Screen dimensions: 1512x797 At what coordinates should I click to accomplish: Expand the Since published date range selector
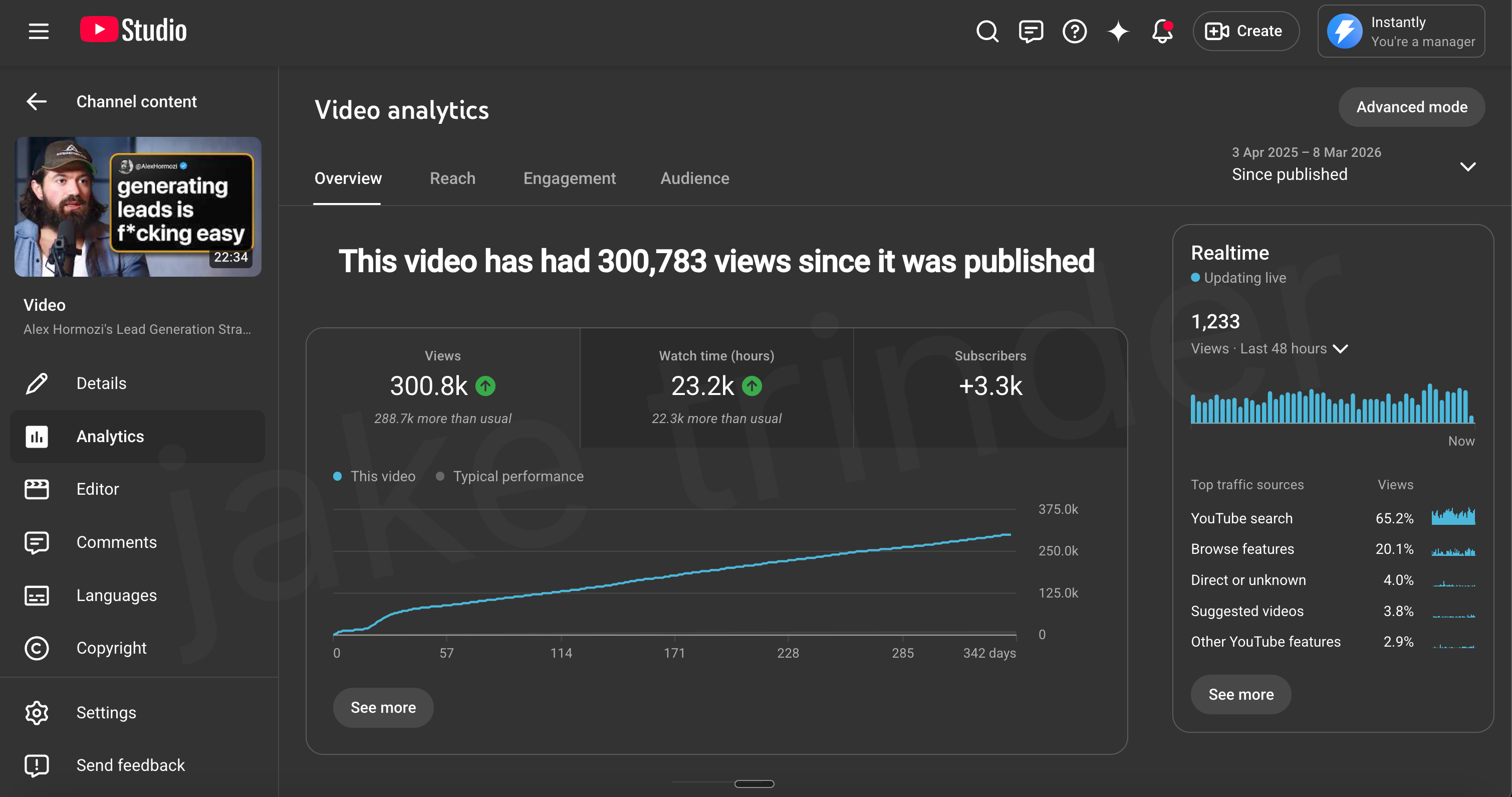[1467, 166]
